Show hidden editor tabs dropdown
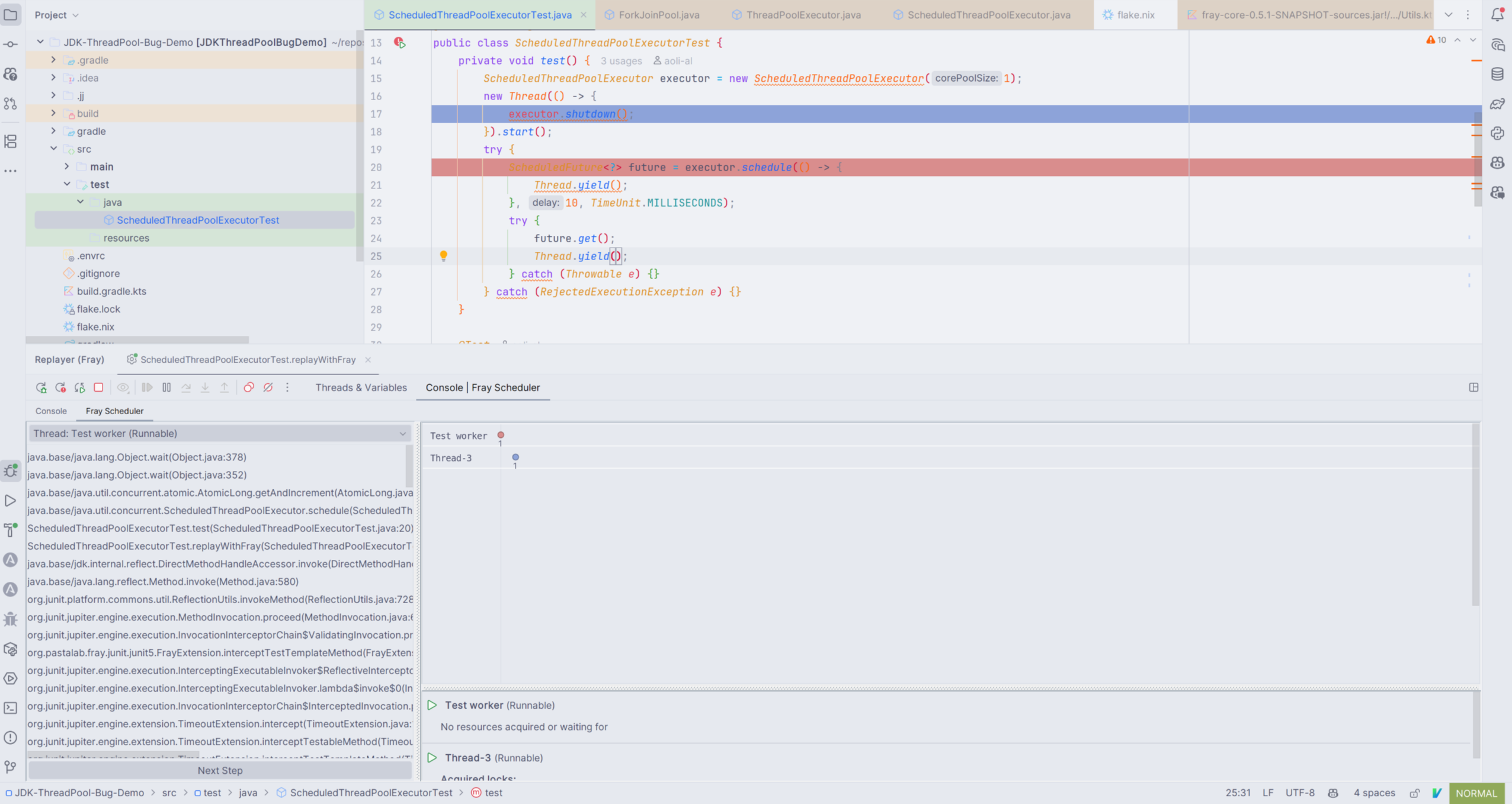1512x804 pixels. [x=1449, y=15]
